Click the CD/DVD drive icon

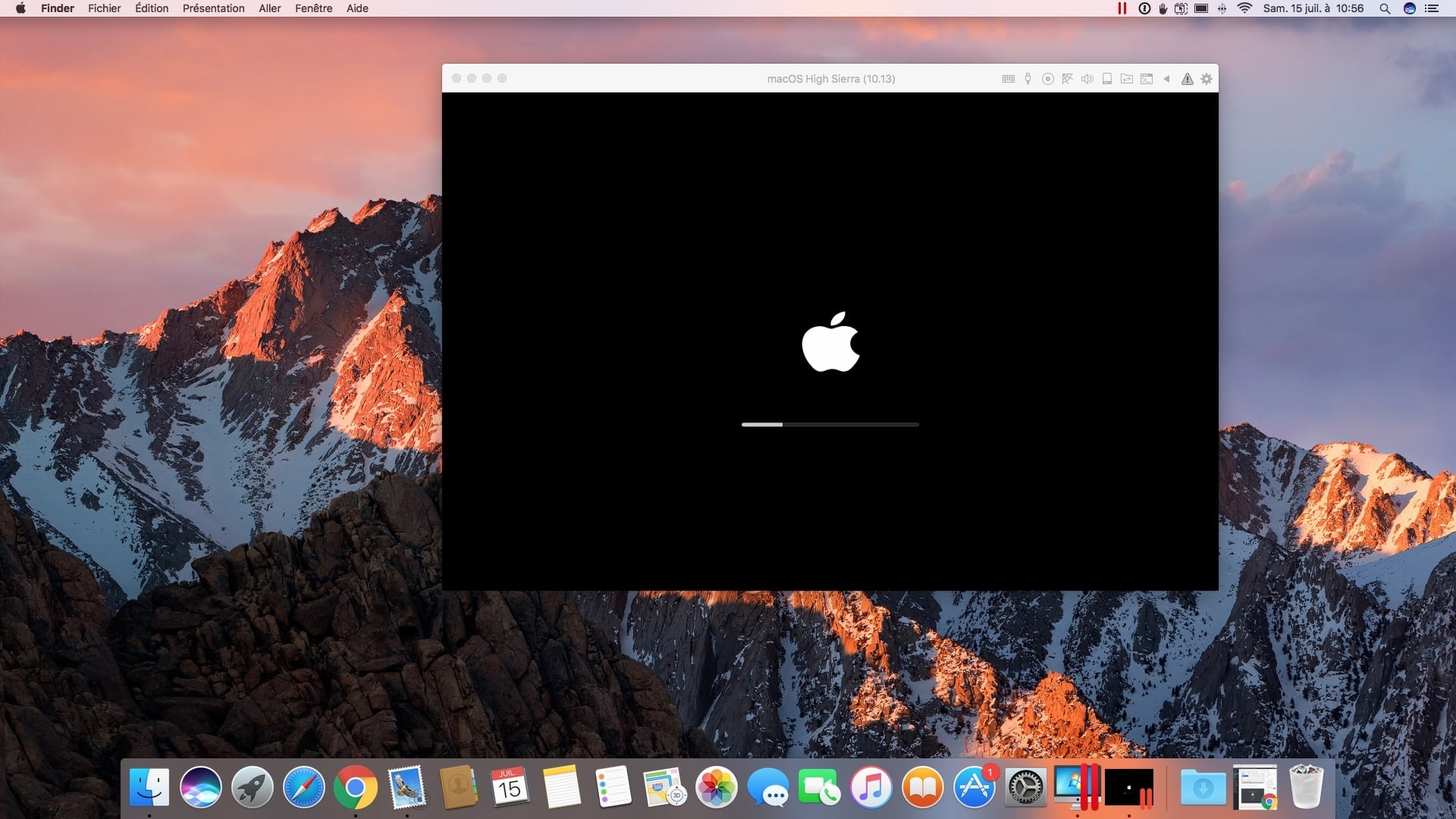[x=1047, y=79]
